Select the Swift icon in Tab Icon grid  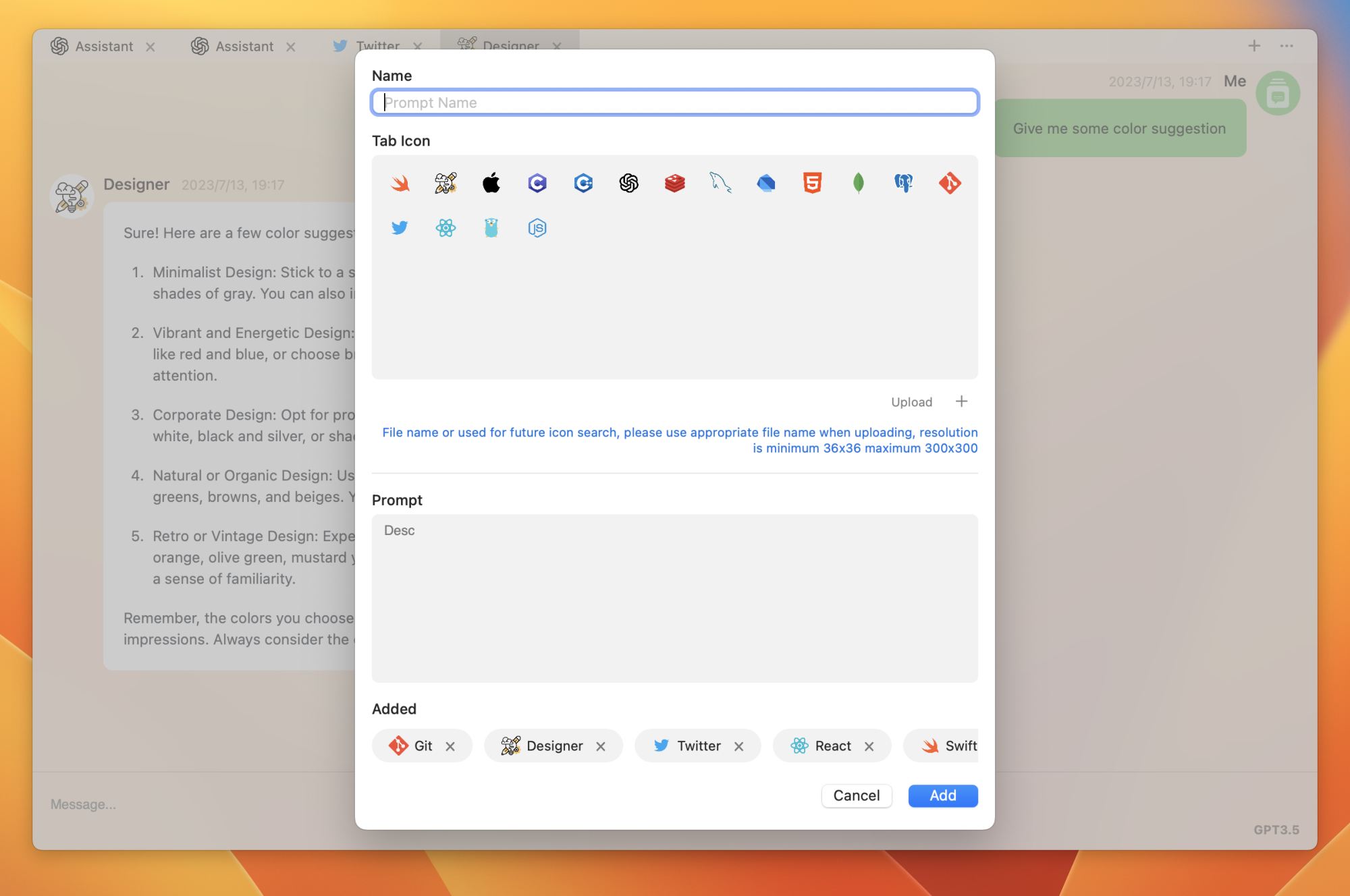(x=400, y=183)
